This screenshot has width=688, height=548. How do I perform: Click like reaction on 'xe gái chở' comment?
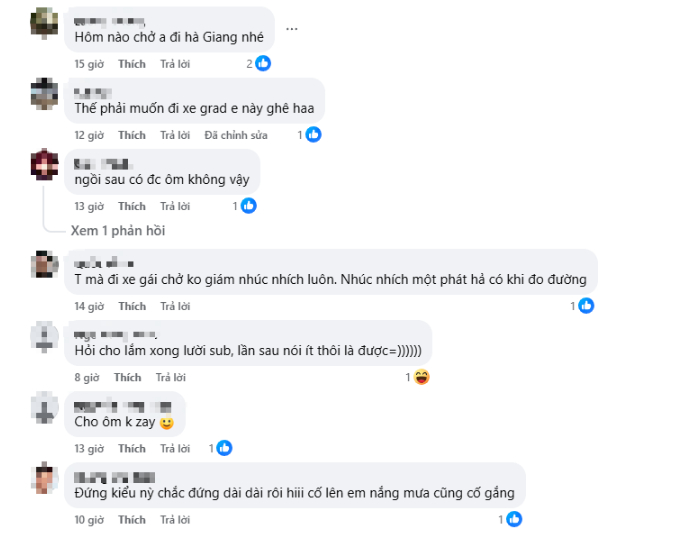586,306
